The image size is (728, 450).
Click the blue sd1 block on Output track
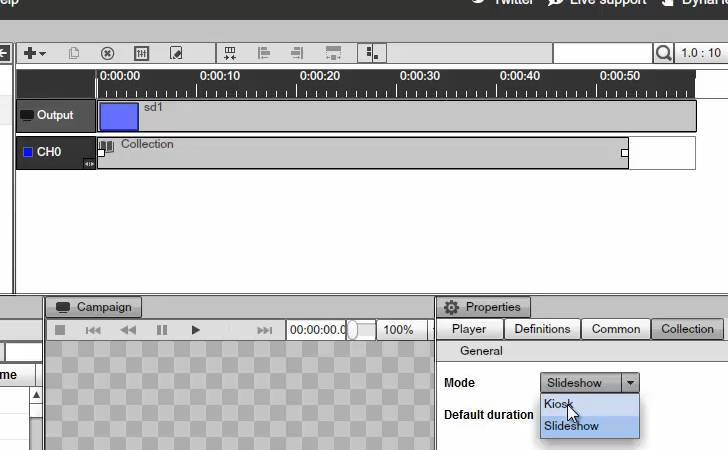pyautogui.click(x=119, y=116)
